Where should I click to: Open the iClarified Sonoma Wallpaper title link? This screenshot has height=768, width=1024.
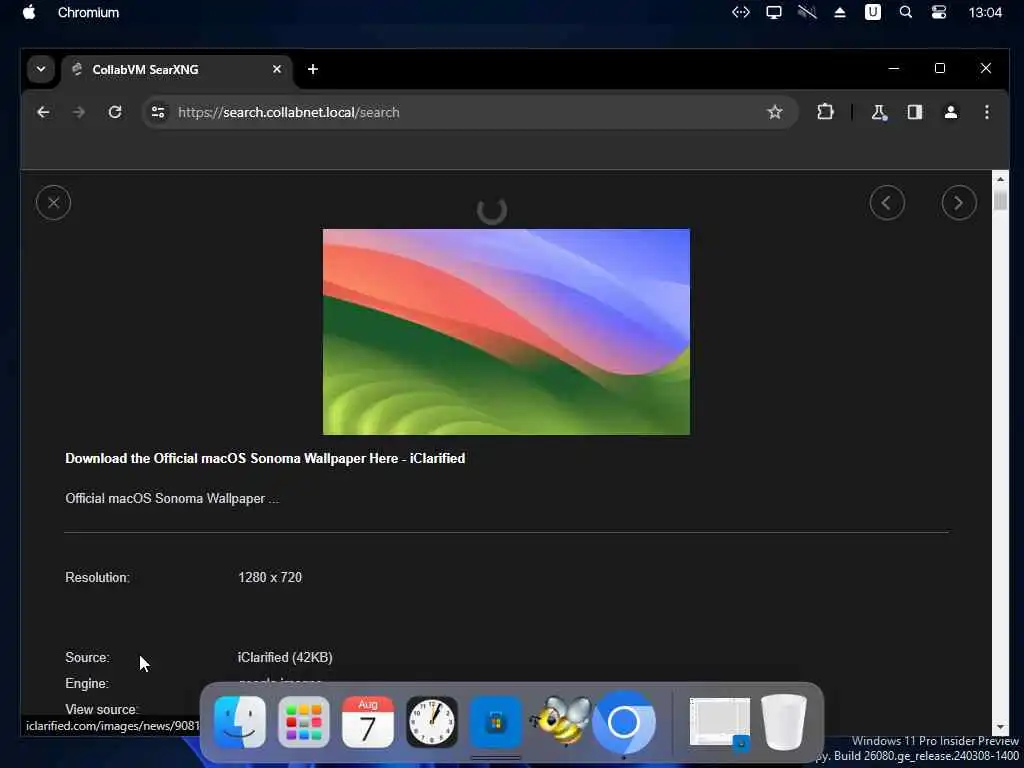click(x=265, y=458)
